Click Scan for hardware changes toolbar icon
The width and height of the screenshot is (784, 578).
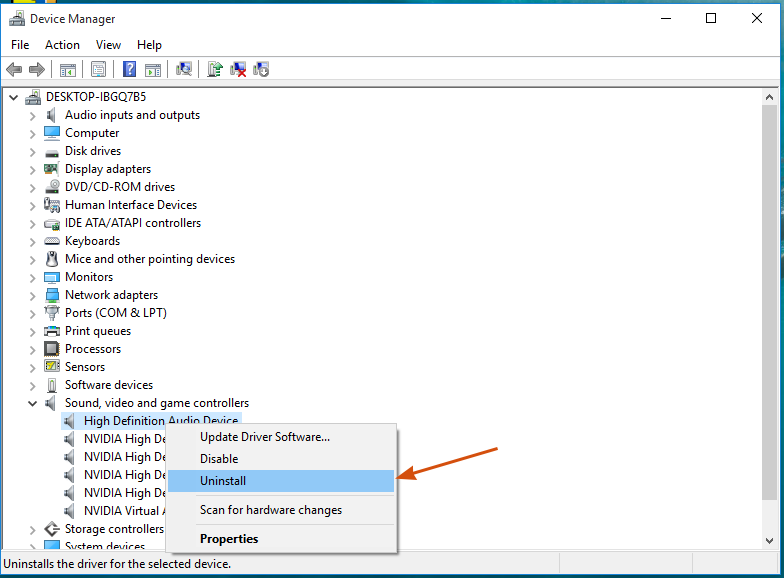tap(184, 69)
